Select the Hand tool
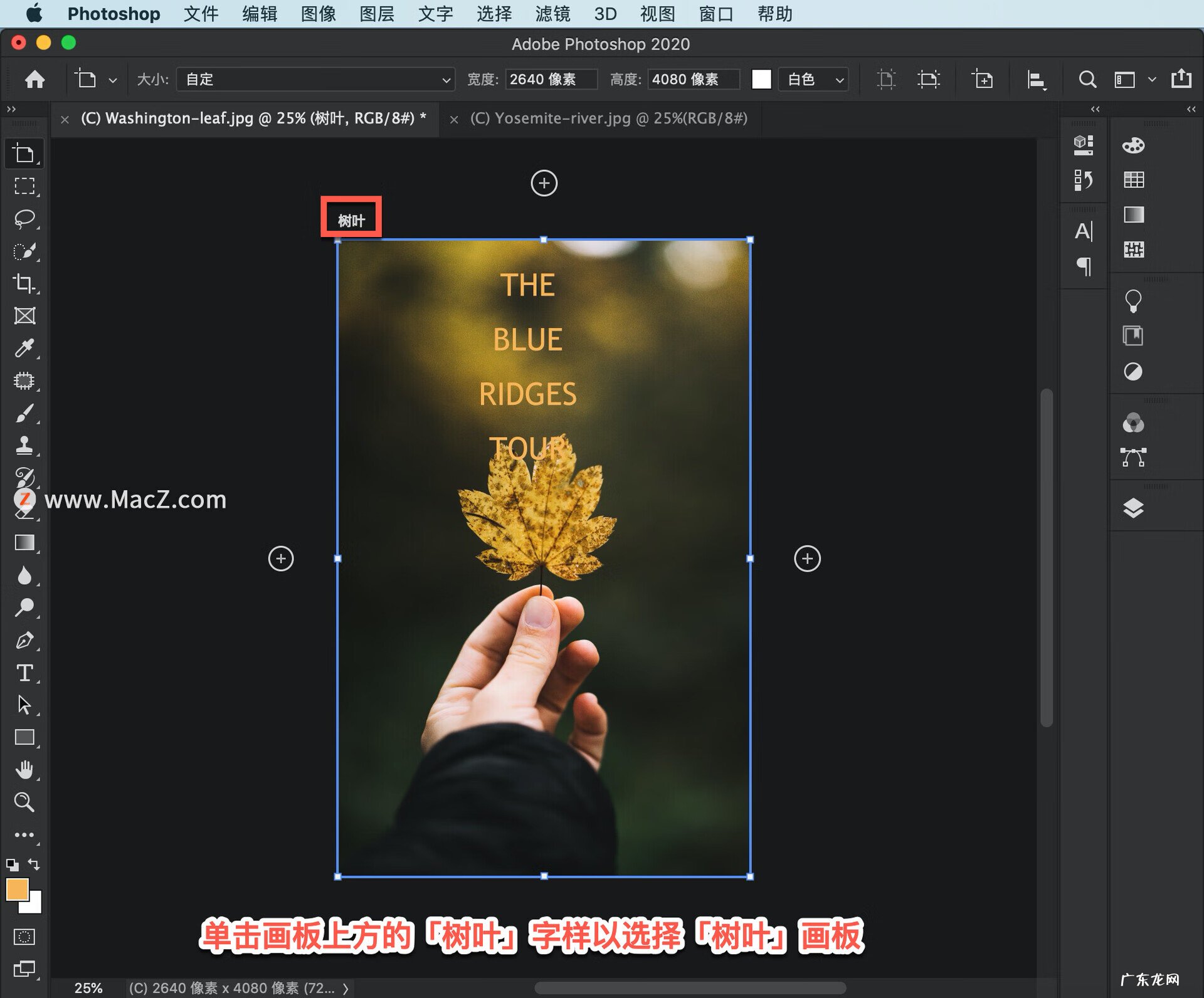1204x998 pixels. coord(25,769)
